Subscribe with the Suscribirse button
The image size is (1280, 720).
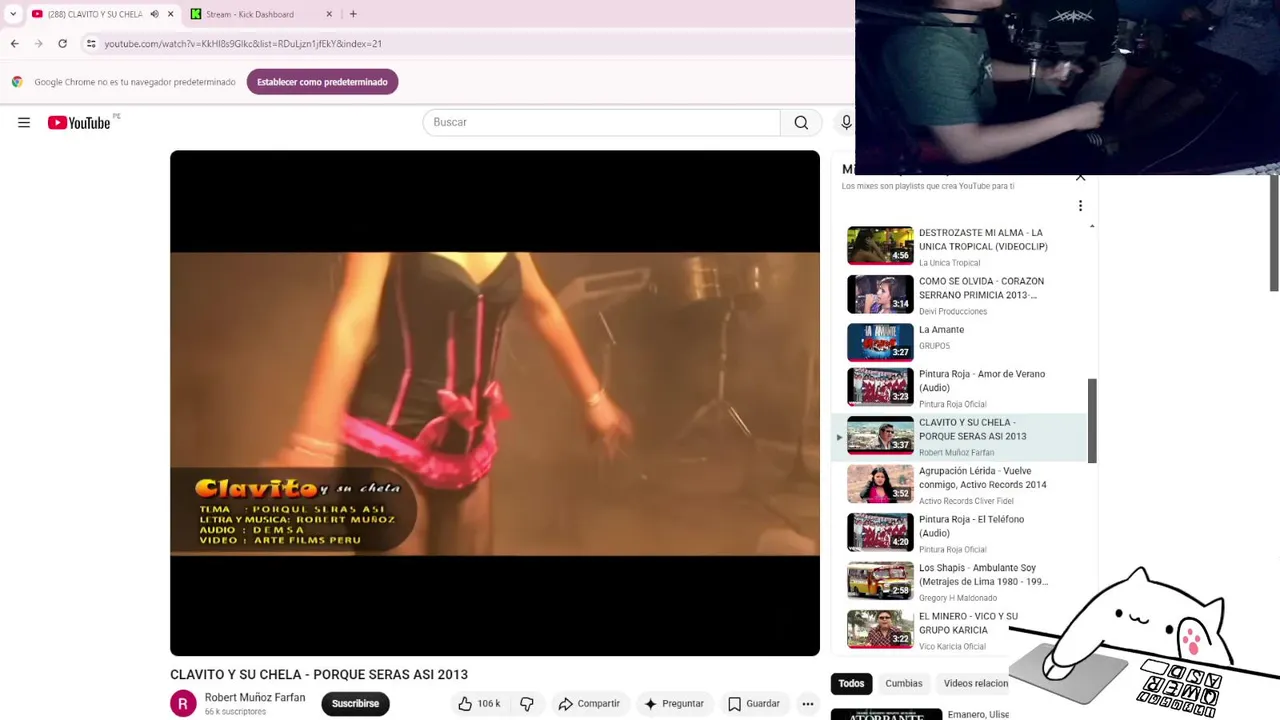[x=355, y=704]
